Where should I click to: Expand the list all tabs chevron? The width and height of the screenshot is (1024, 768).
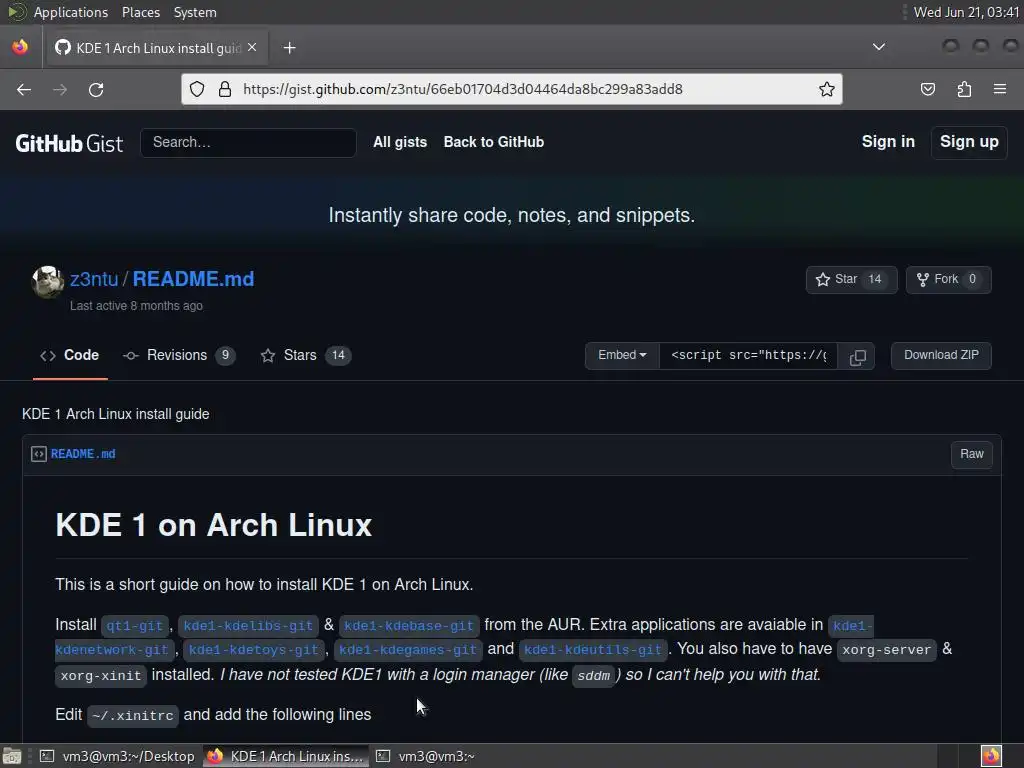(x=879, y=47)
